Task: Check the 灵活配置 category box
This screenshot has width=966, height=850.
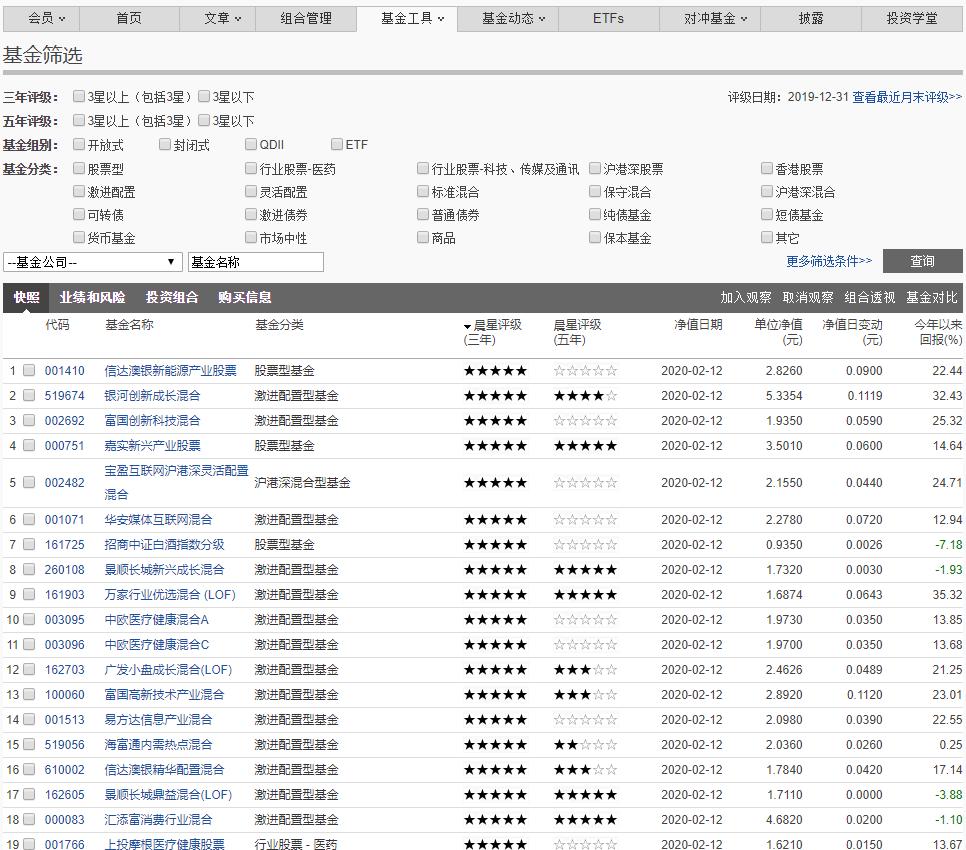Action: coord(251,191)
